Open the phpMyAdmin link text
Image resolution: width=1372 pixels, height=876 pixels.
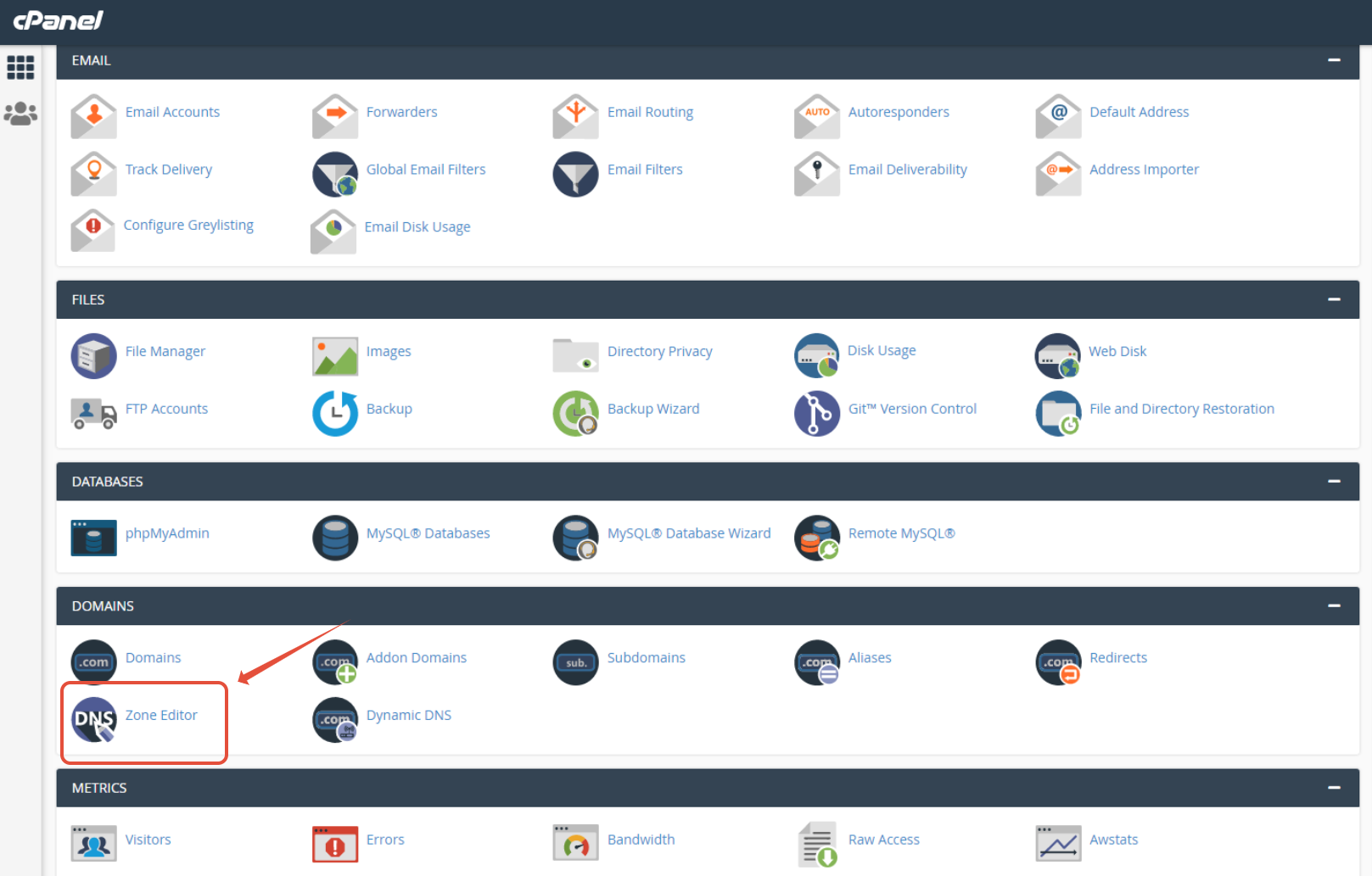point(167,533)
